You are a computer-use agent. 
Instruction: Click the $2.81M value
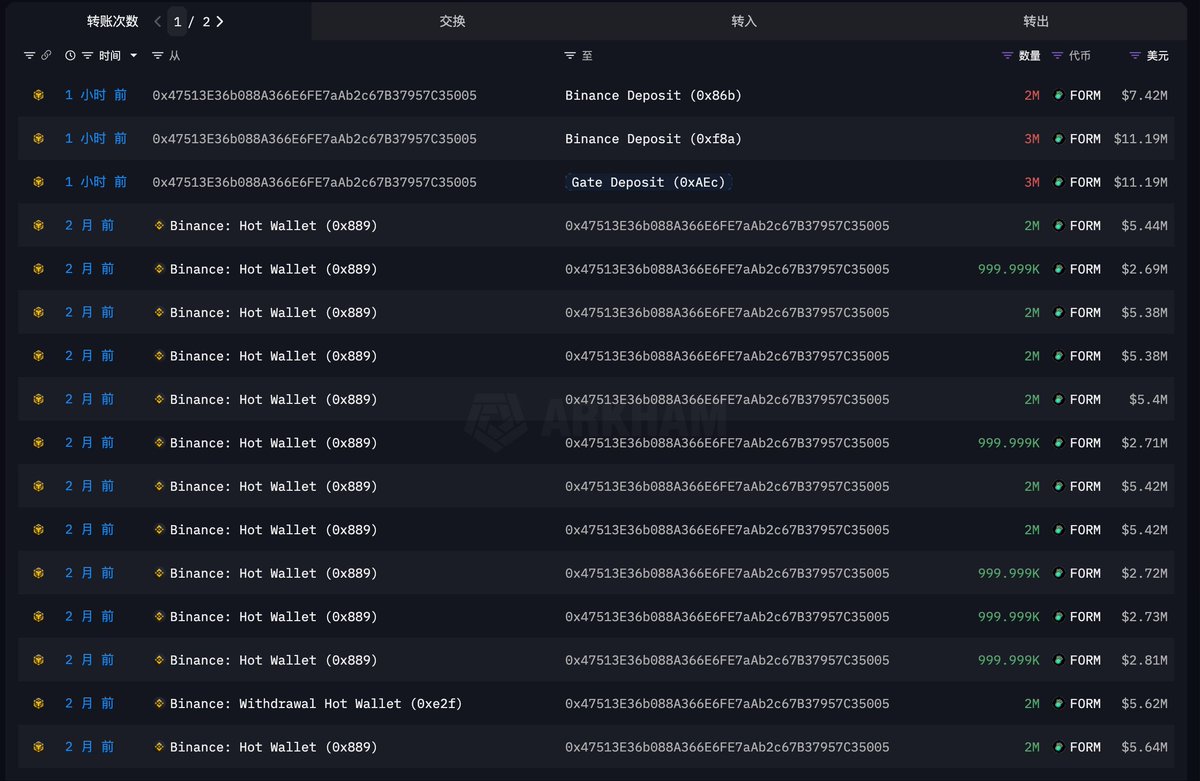1144,660
